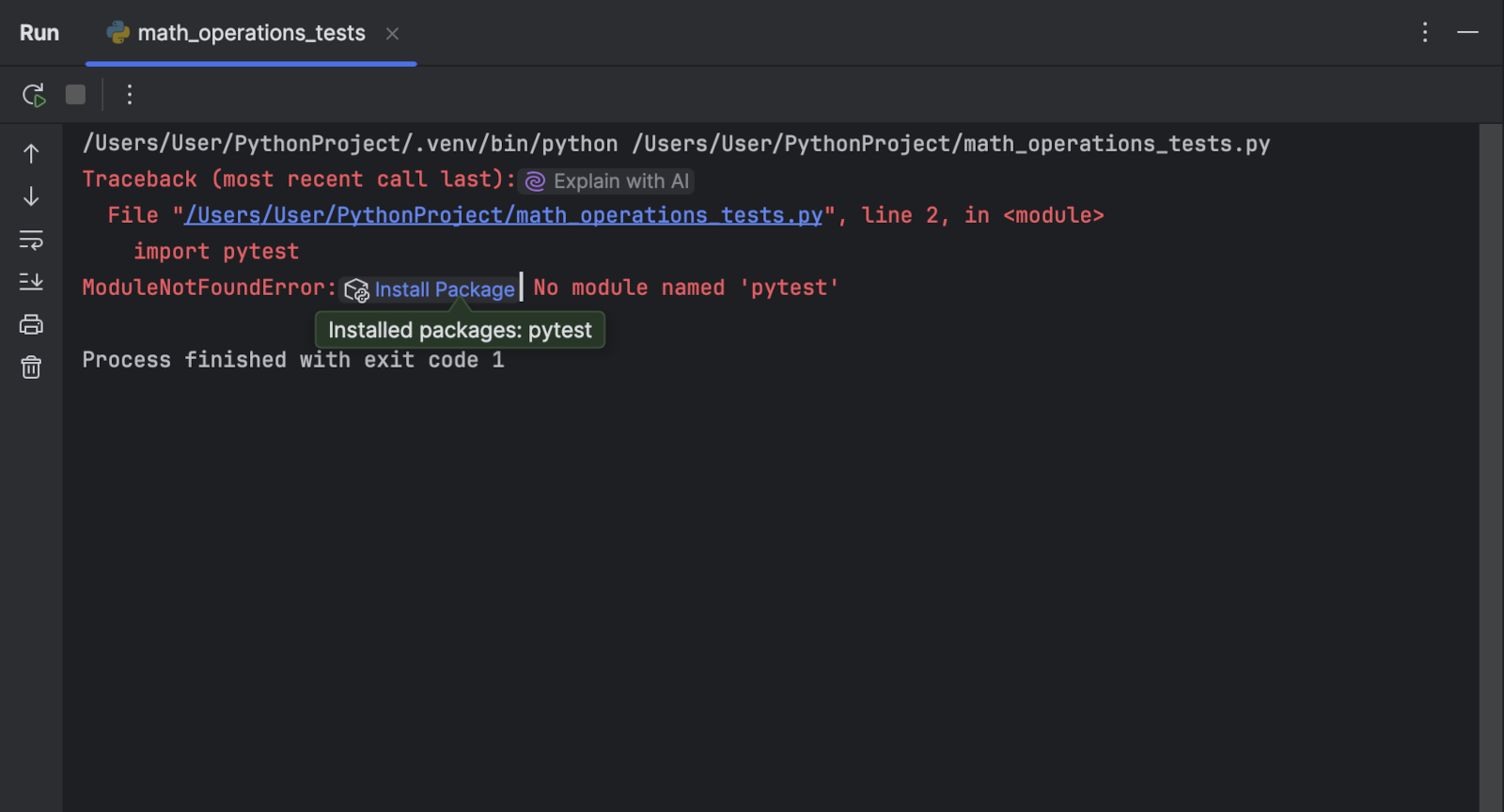Toggle scroll to end of output
1504x812 pixels.
click(31, 282)
